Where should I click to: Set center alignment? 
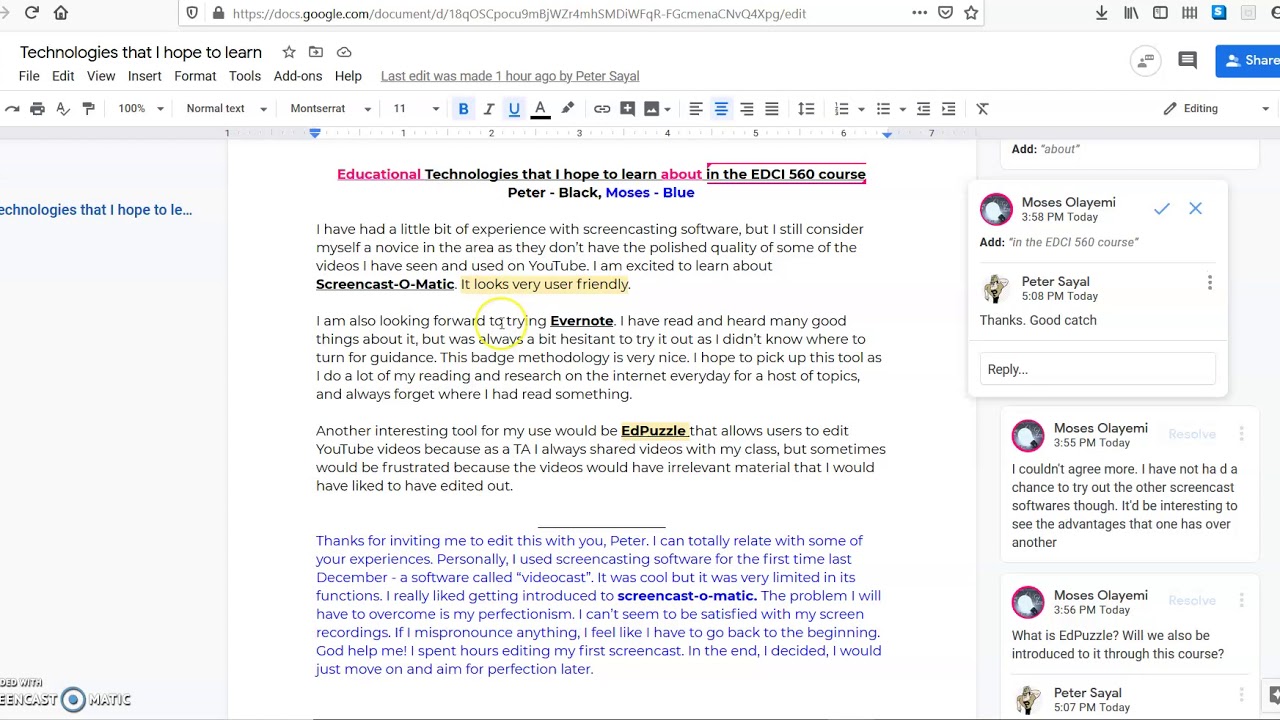(721, 108)
